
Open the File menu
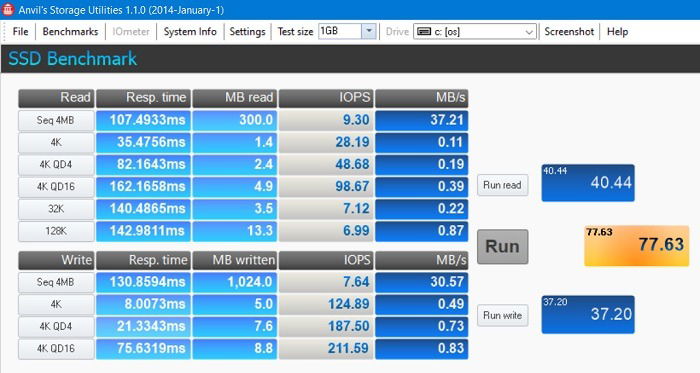coord(20,32)
